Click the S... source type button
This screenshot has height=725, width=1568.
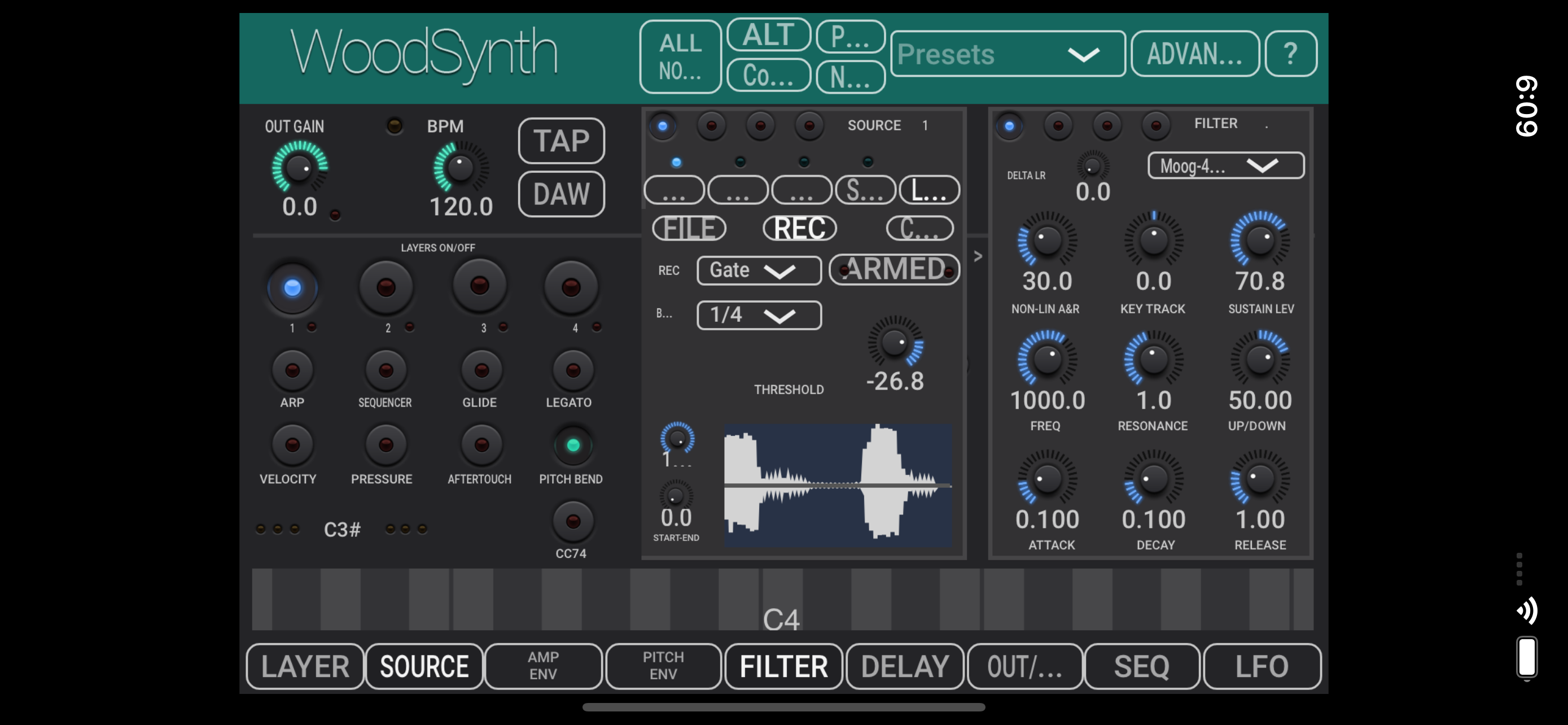pyautogui.click(x=866, y=190)
